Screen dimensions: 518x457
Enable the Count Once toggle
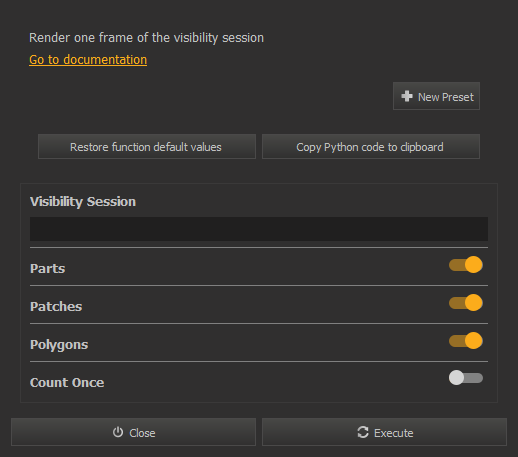[466, 378]
